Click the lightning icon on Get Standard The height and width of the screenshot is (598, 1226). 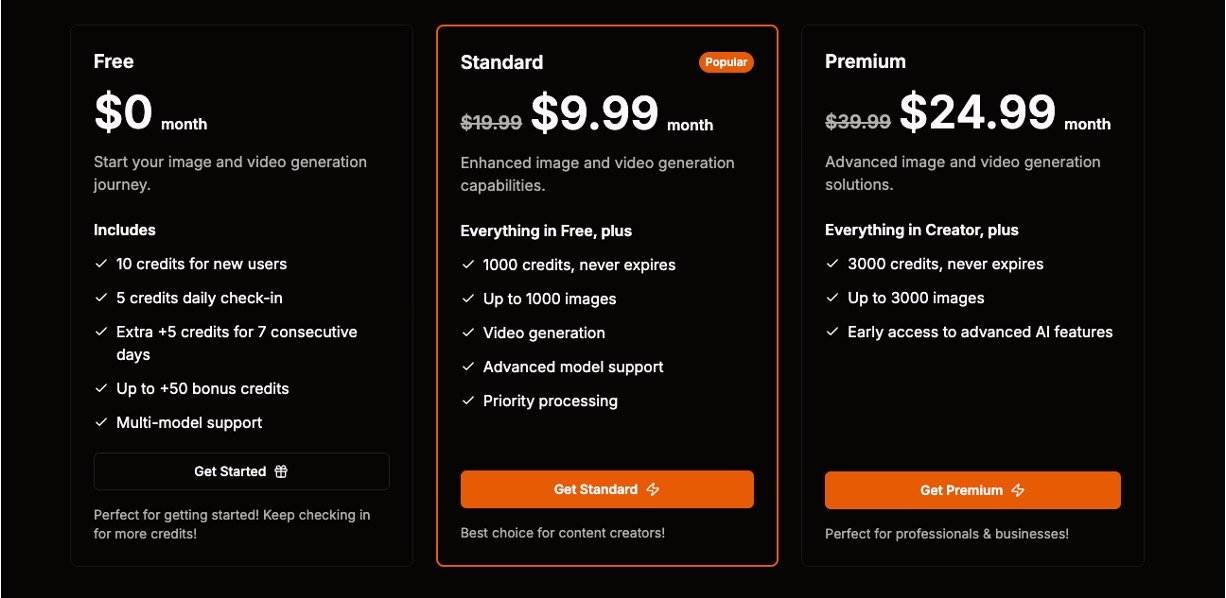(653, 490)
